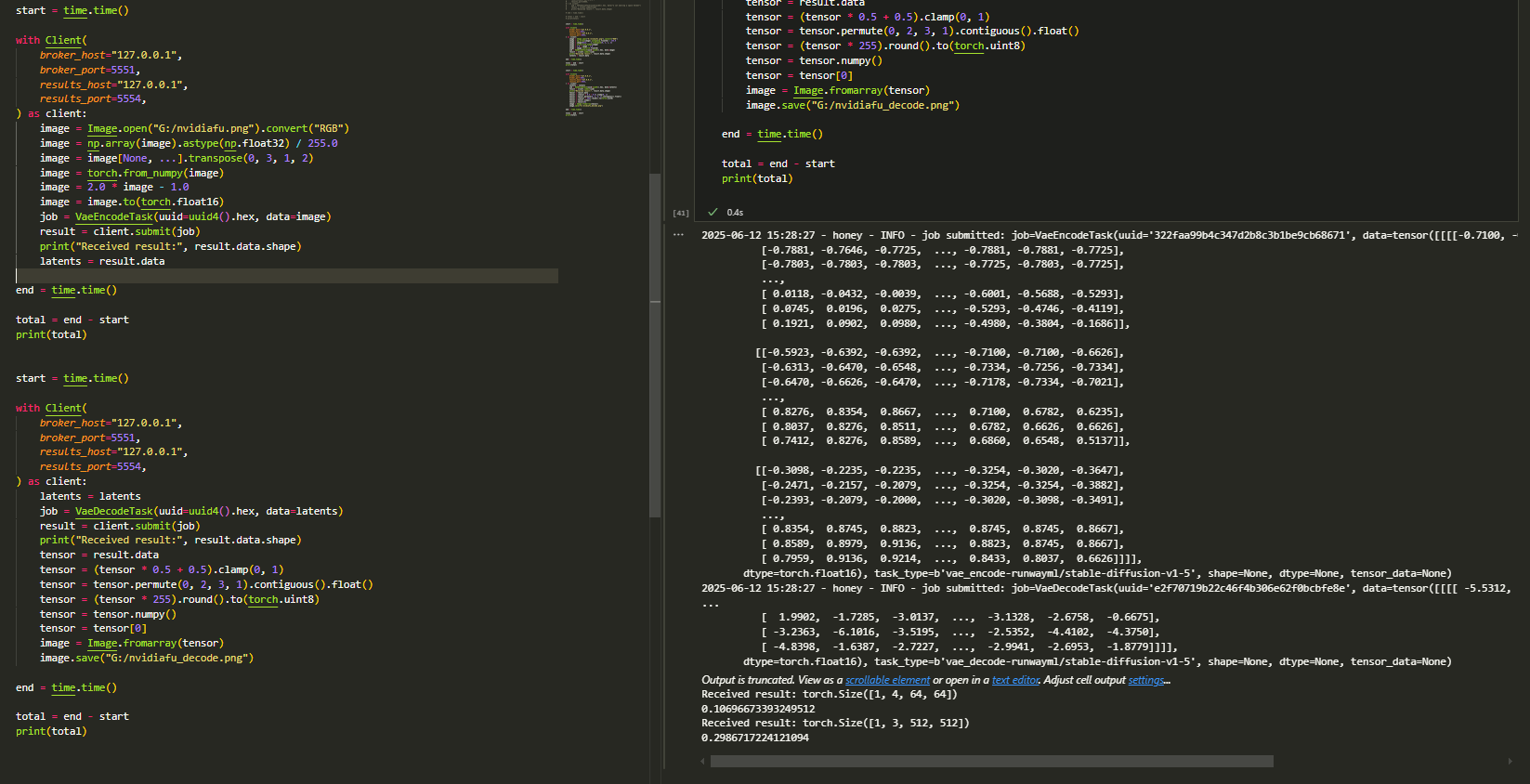Click output value 0.10696673393249512

pyautogui.click(x=758, y=709)
